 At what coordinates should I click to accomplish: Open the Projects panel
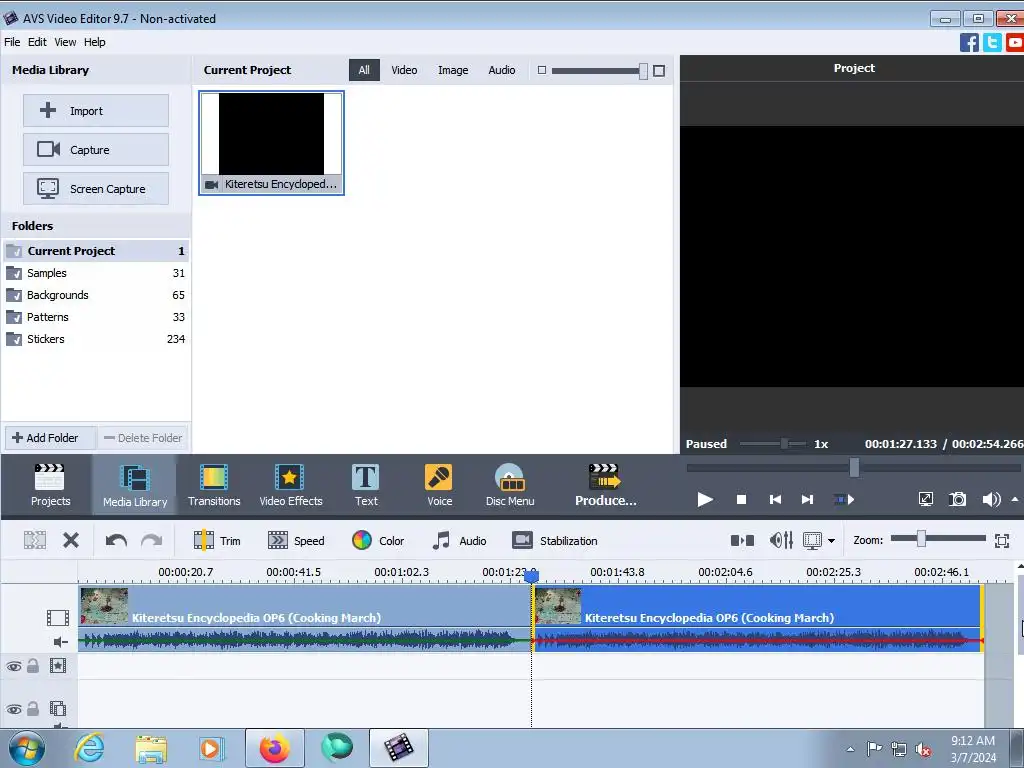point(50,485)
